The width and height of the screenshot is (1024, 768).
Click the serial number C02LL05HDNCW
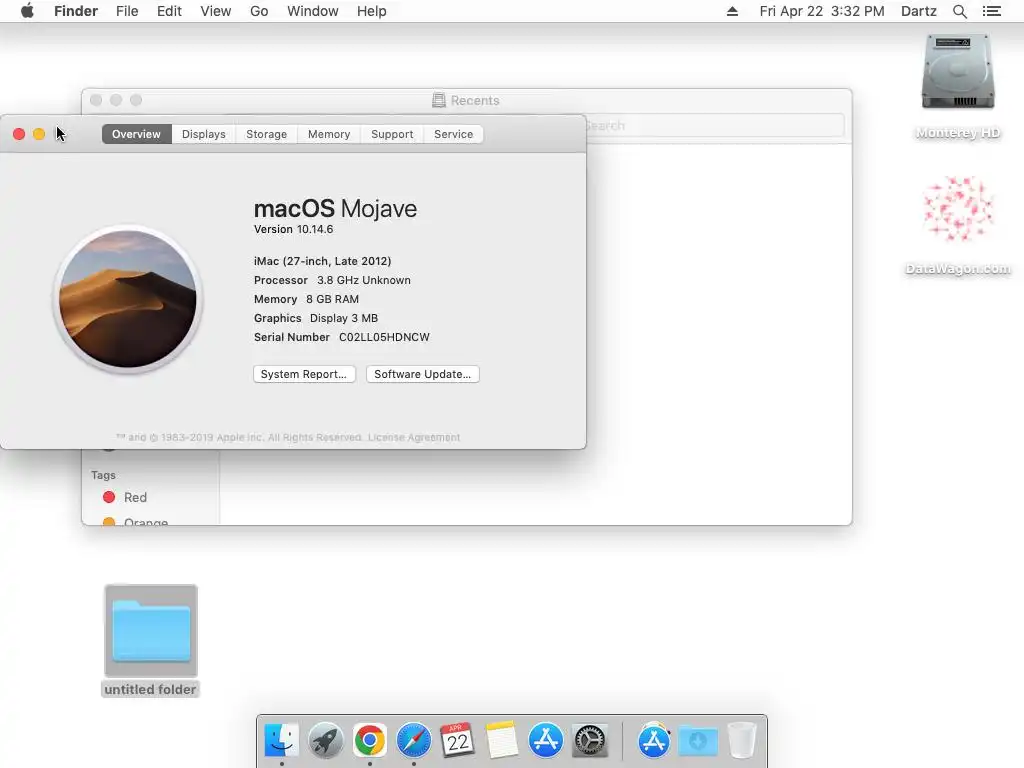pyautogui.click(x=384, y=337)
